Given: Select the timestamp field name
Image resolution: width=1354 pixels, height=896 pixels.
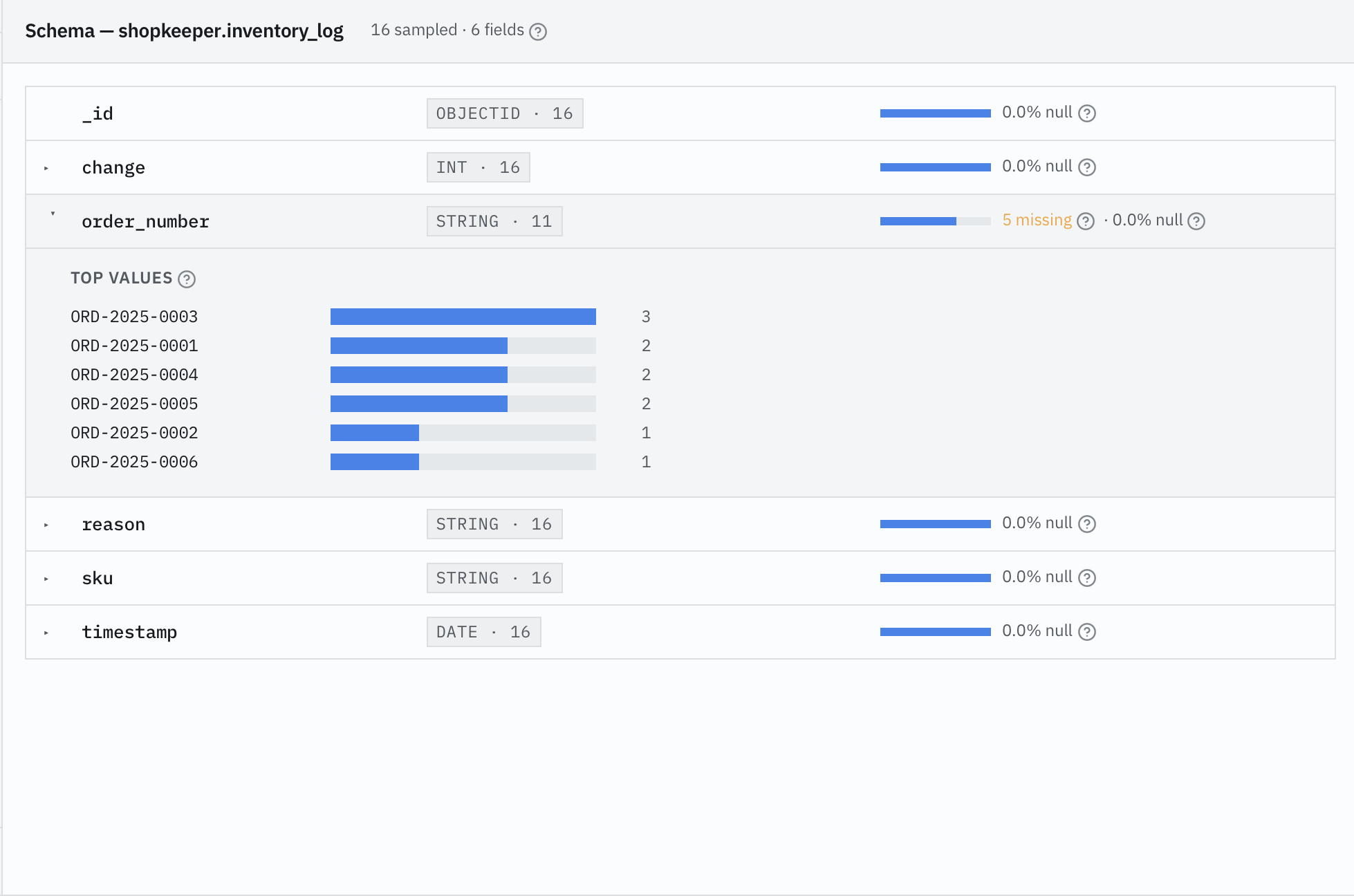Looking at the screenshot, I should 129,632.
